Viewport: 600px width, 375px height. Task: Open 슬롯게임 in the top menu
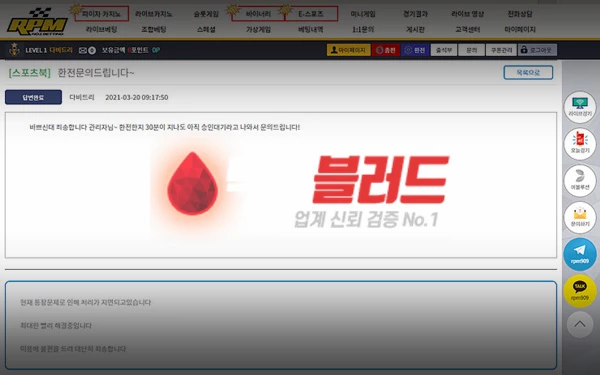pyautogui.click(x=206, y=14)
